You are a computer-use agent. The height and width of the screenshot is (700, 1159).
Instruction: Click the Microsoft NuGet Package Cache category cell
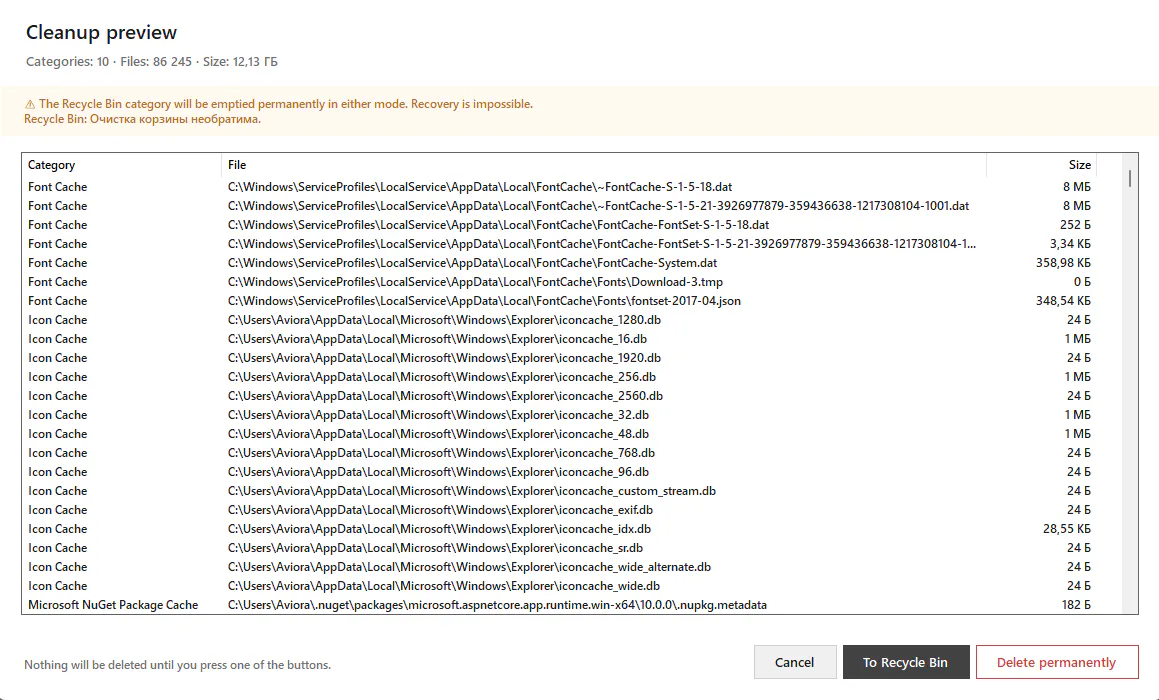(113, 605)
